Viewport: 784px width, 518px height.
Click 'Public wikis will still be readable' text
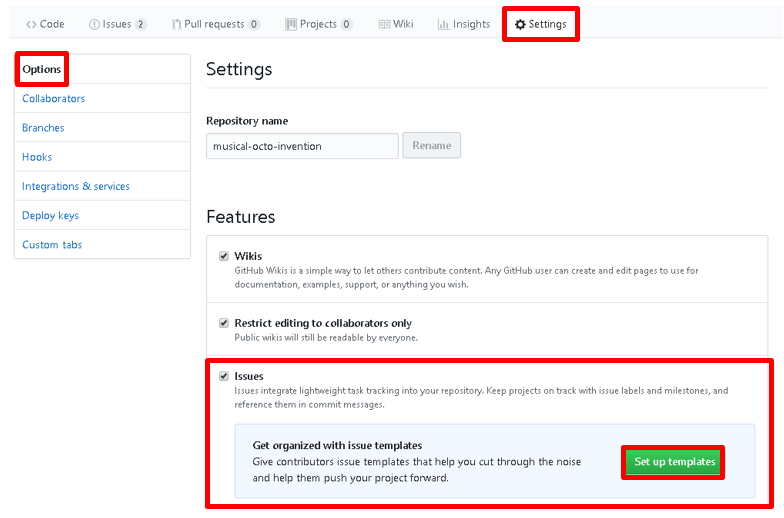tap(326, 338)
